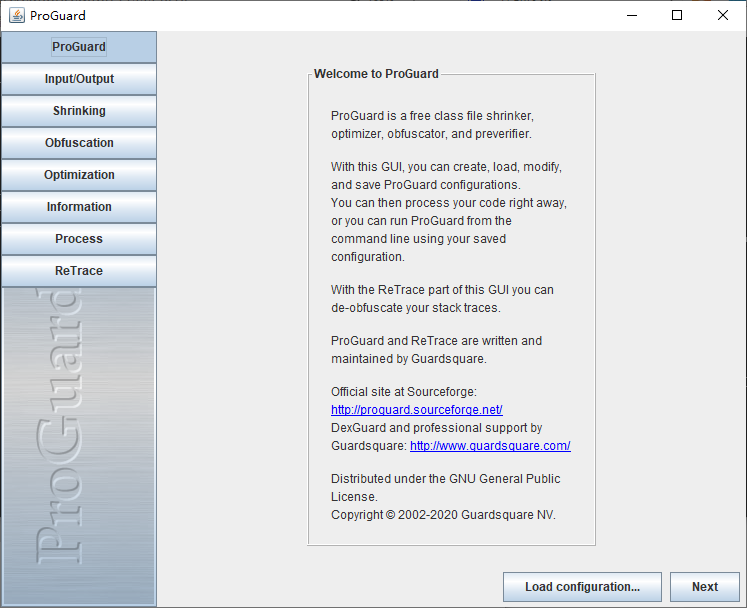
Task: Maximize the ProGuard window
Action: pyautogui.click(x=676, y=15)
